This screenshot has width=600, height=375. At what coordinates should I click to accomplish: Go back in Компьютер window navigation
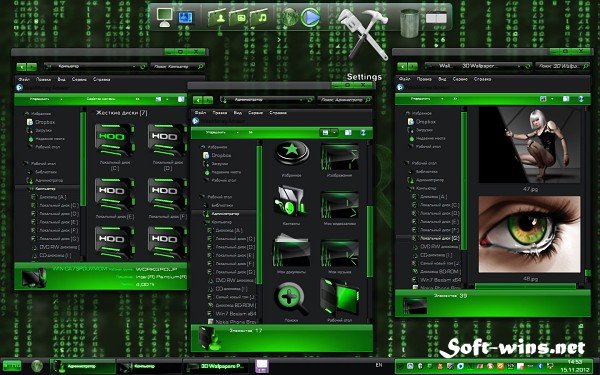pos(22,67)
